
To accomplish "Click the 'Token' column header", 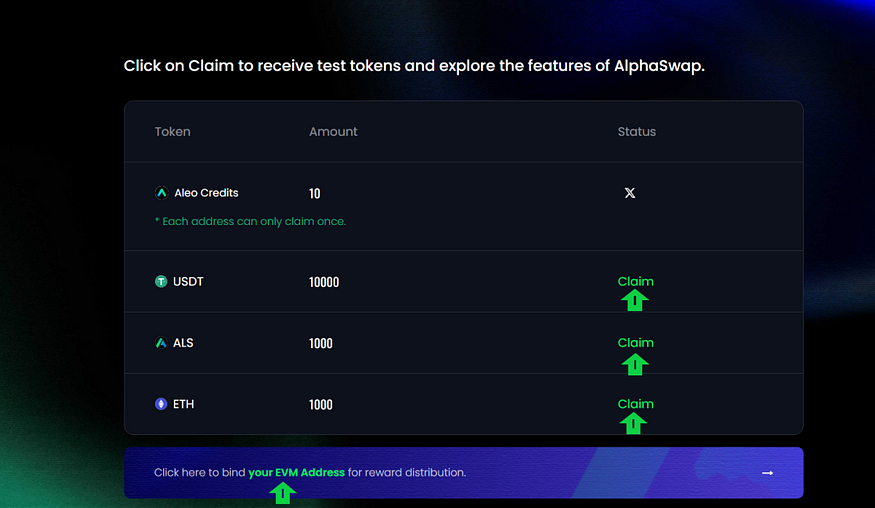I will (172, 132).
